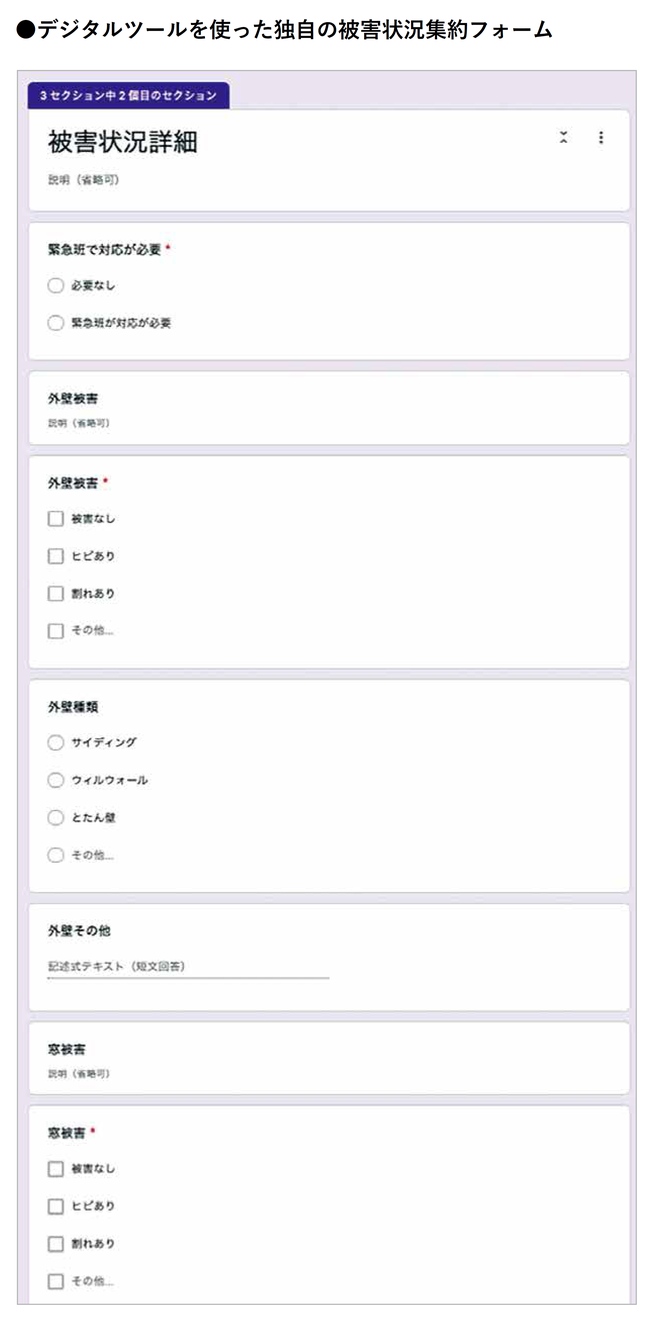
Task: Tick 割れあり under 窓被害
Action: point(56,1244)
